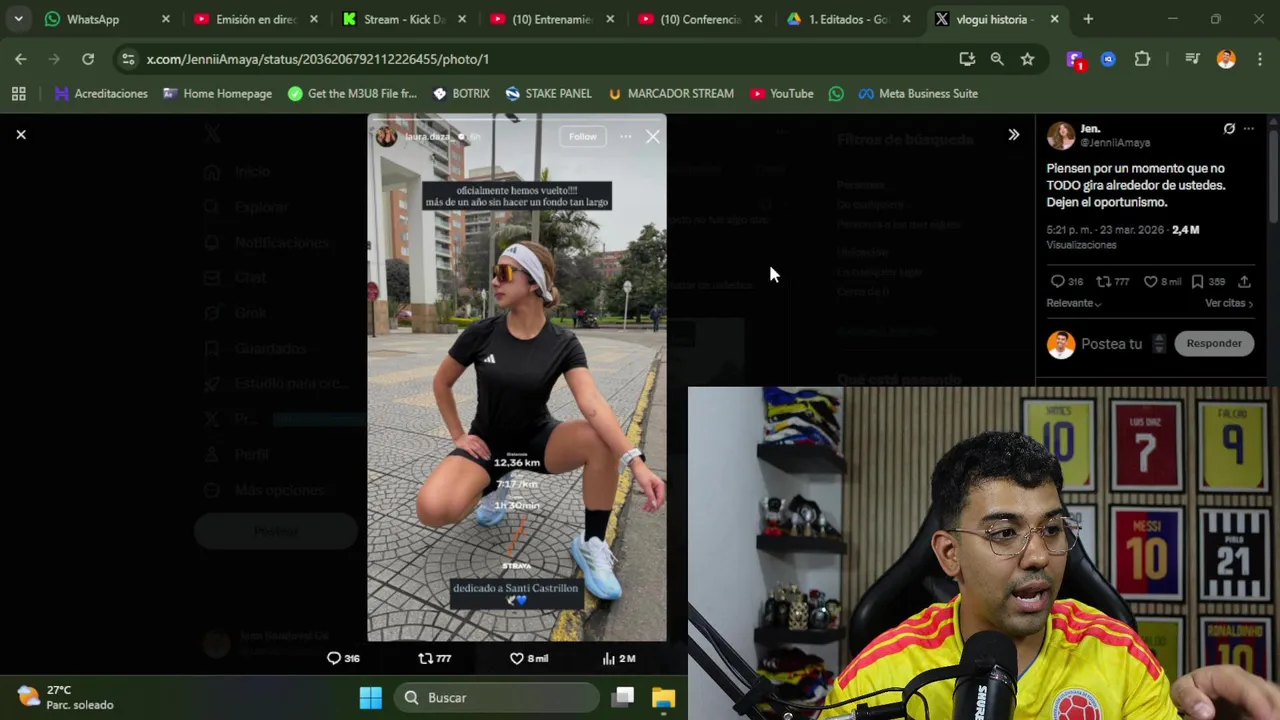Open purple extension with red badge 1

[x=1075, y=60]
